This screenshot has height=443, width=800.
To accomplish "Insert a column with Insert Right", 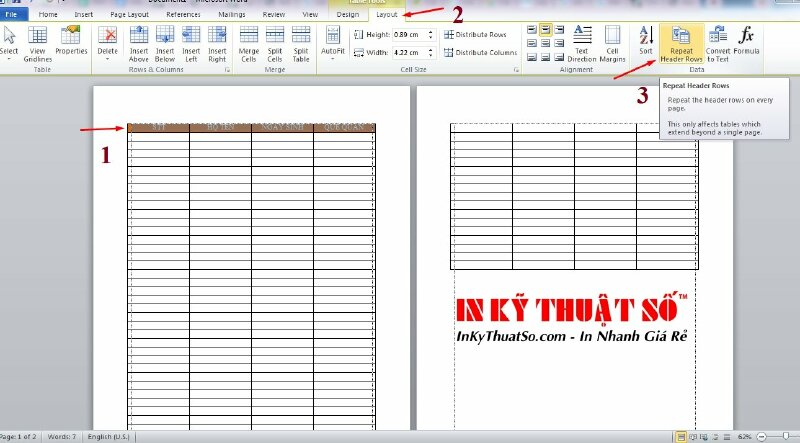I will [x=217, y=44].
